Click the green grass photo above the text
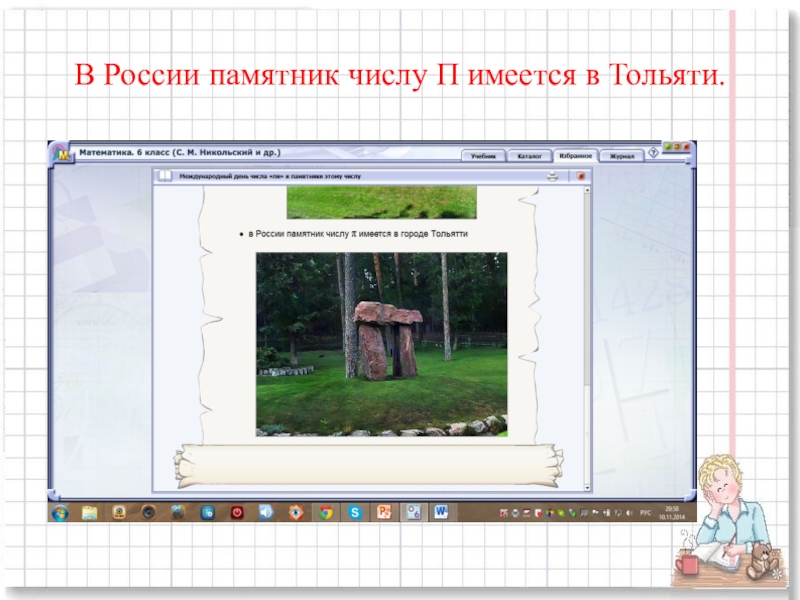Image resolution: width=800 pixels, height=600 pixels. 382,203
